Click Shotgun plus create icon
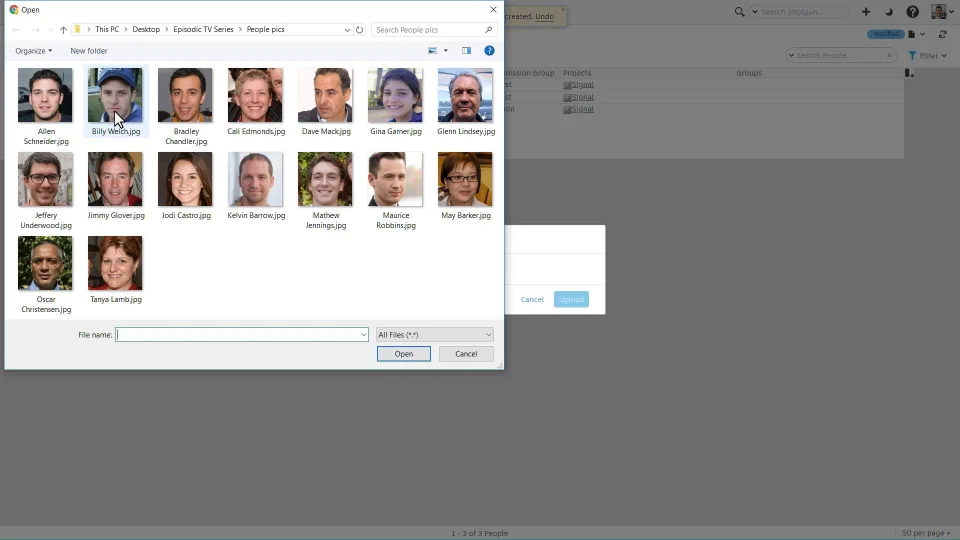Viewport: 960px width, 540px height. (x=866, y=12)
